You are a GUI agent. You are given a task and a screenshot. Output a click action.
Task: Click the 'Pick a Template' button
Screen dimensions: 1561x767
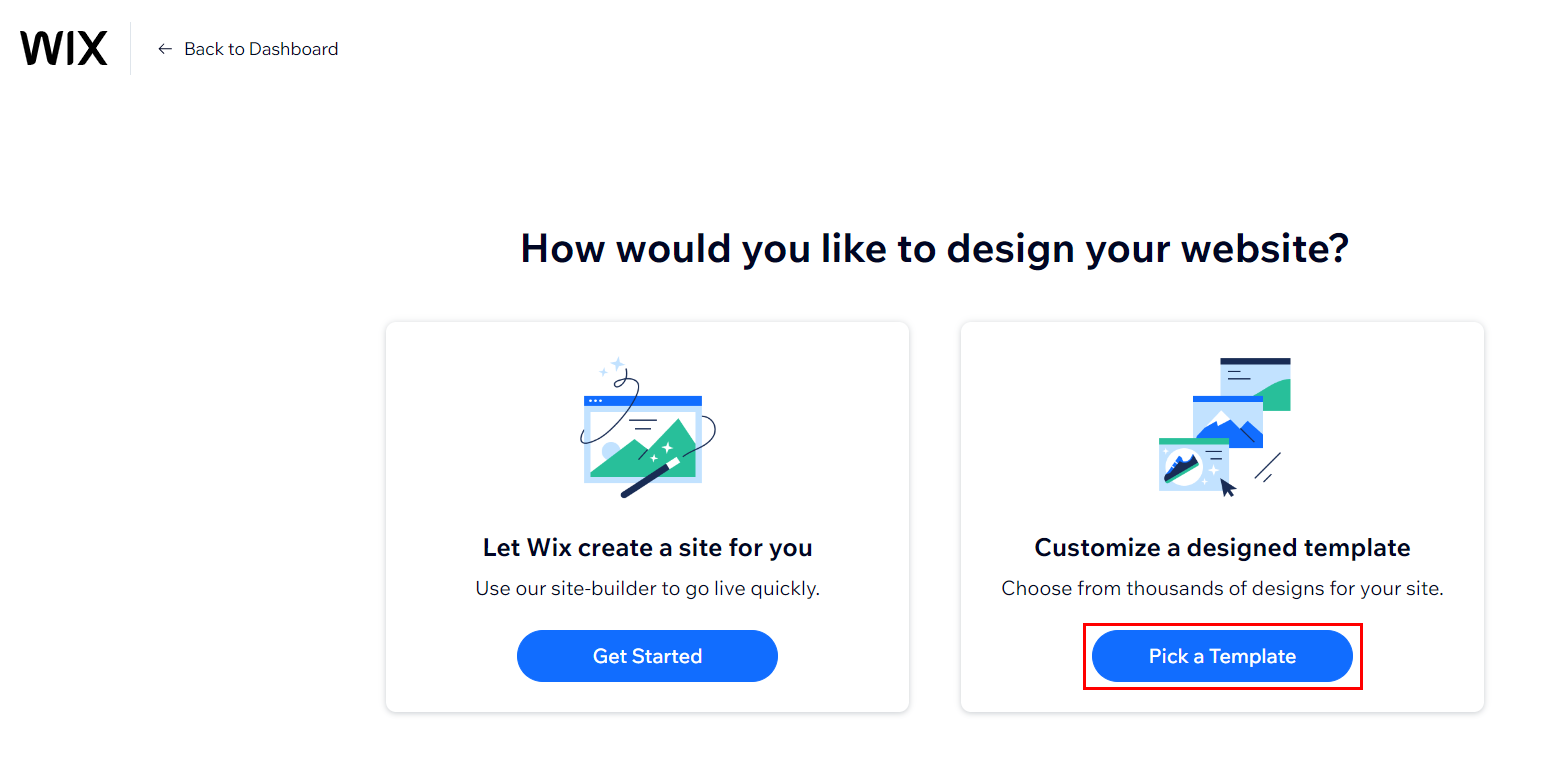pos(1222,656)
